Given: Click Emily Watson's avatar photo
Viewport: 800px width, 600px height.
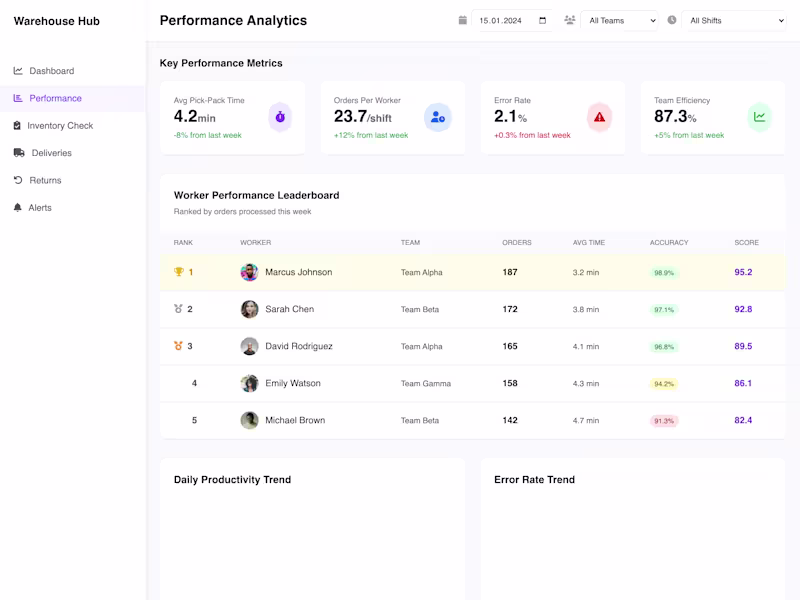Looking at the screenshot, I should coord(247,383).
